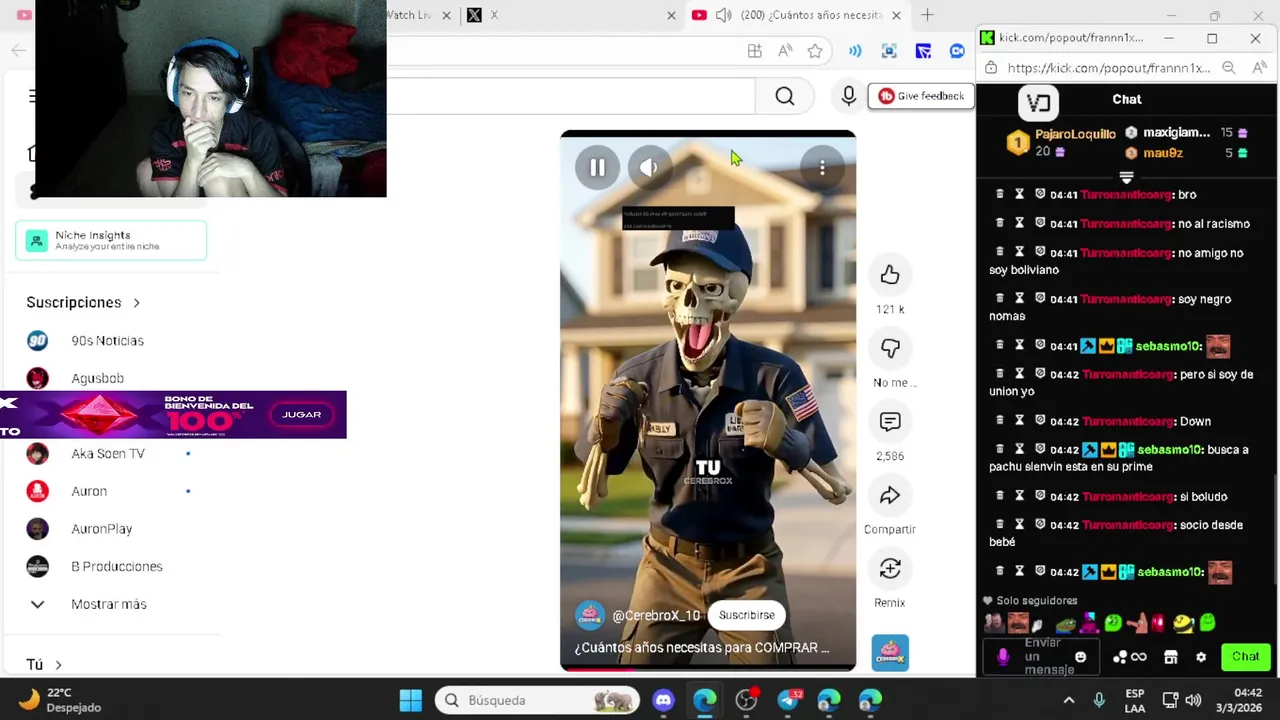Click the blue sound-wave extension icon

(x=855, y=51)
